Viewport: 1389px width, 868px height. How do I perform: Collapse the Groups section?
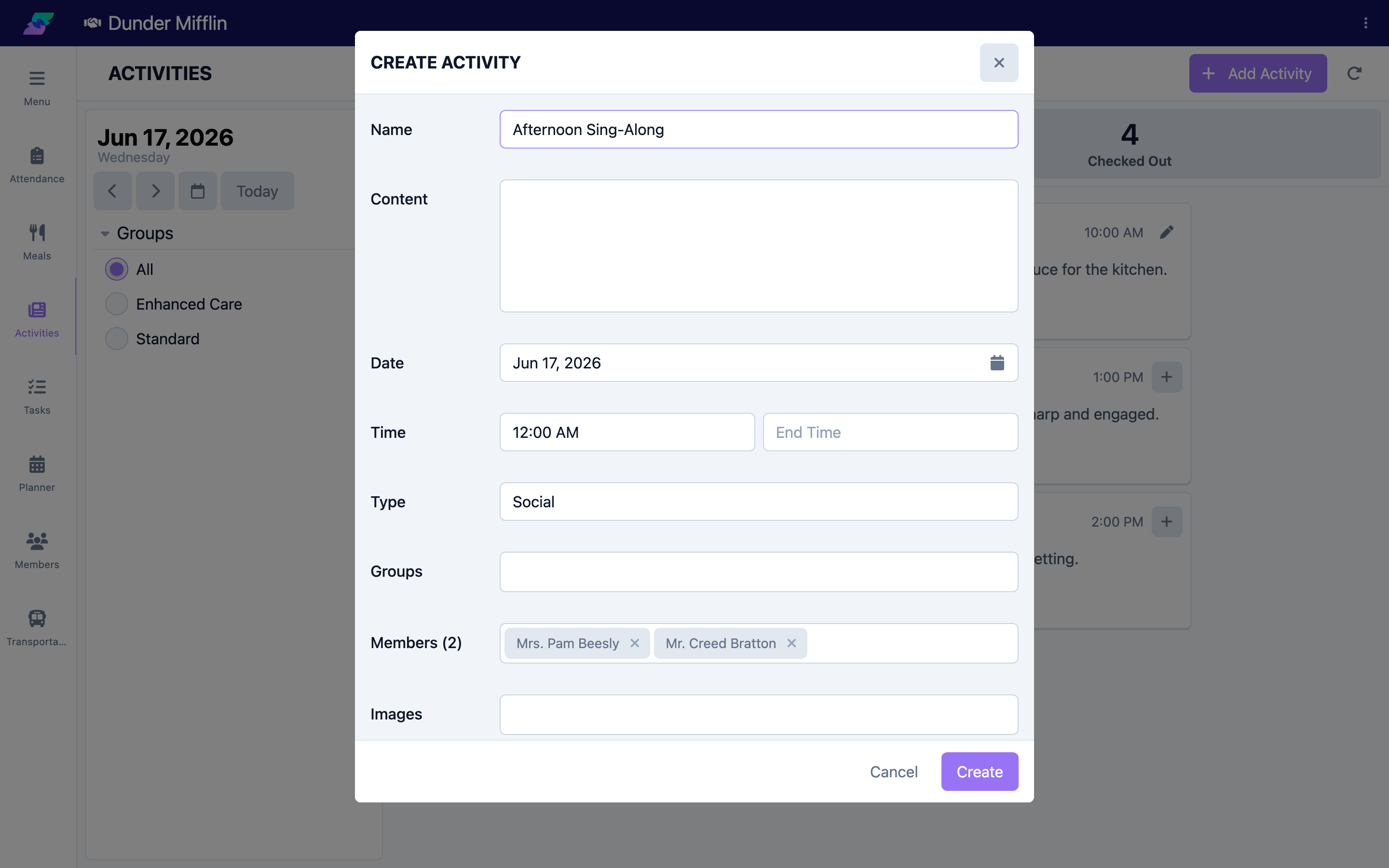[105, 233]
